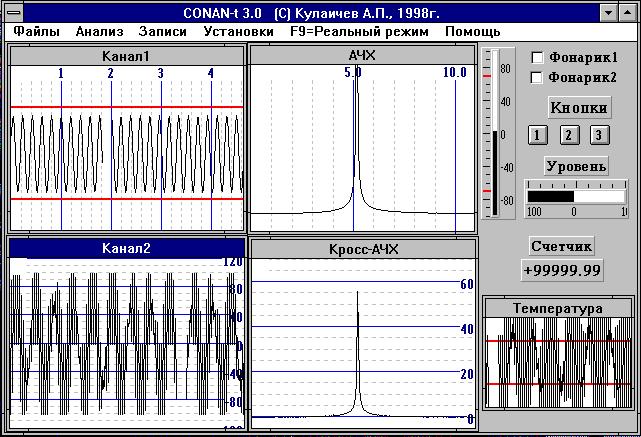The height and width of the screenshot is (437, 641).
Task: Enable the Фонарик1 checkbox
Action: [537, 57]
